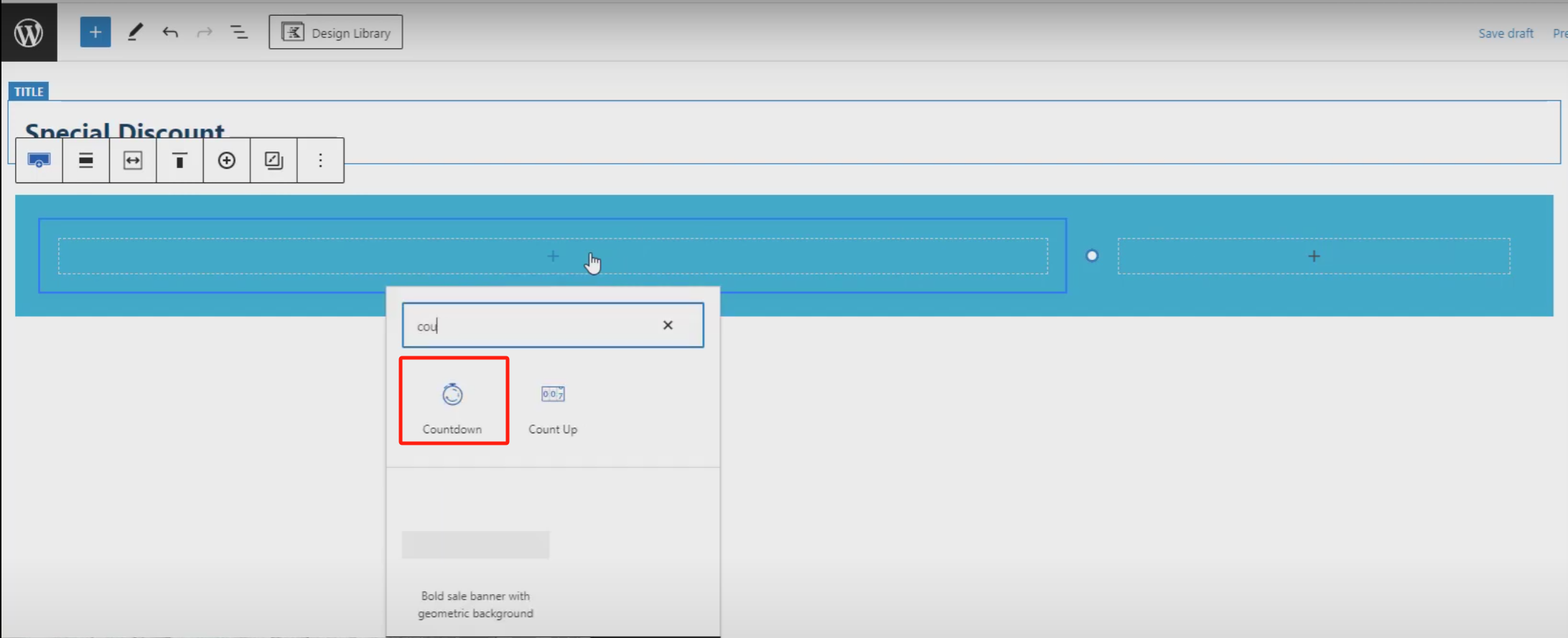Click the Save draft link
Viewport: 1568px width, 638px height.
click(1506, 33)
